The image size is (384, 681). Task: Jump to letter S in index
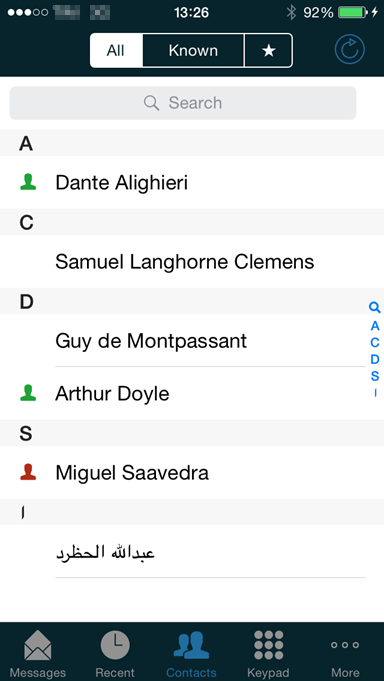tap(374, 376)
